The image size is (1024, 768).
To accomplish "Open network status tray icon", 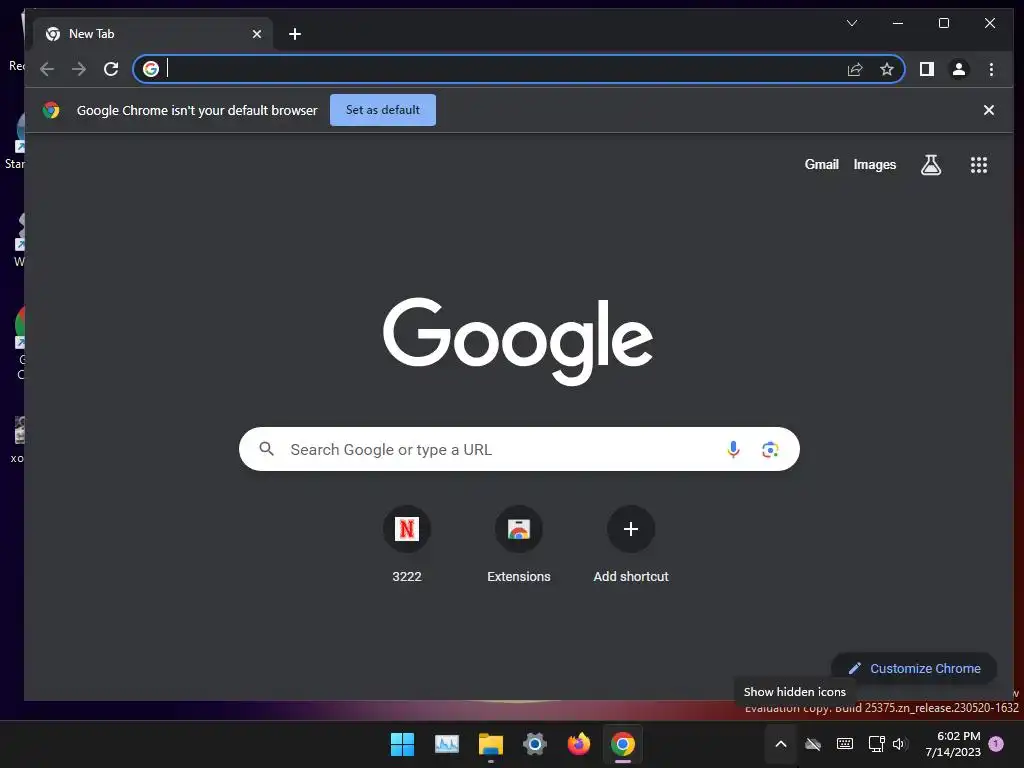I will click(876, 744).
